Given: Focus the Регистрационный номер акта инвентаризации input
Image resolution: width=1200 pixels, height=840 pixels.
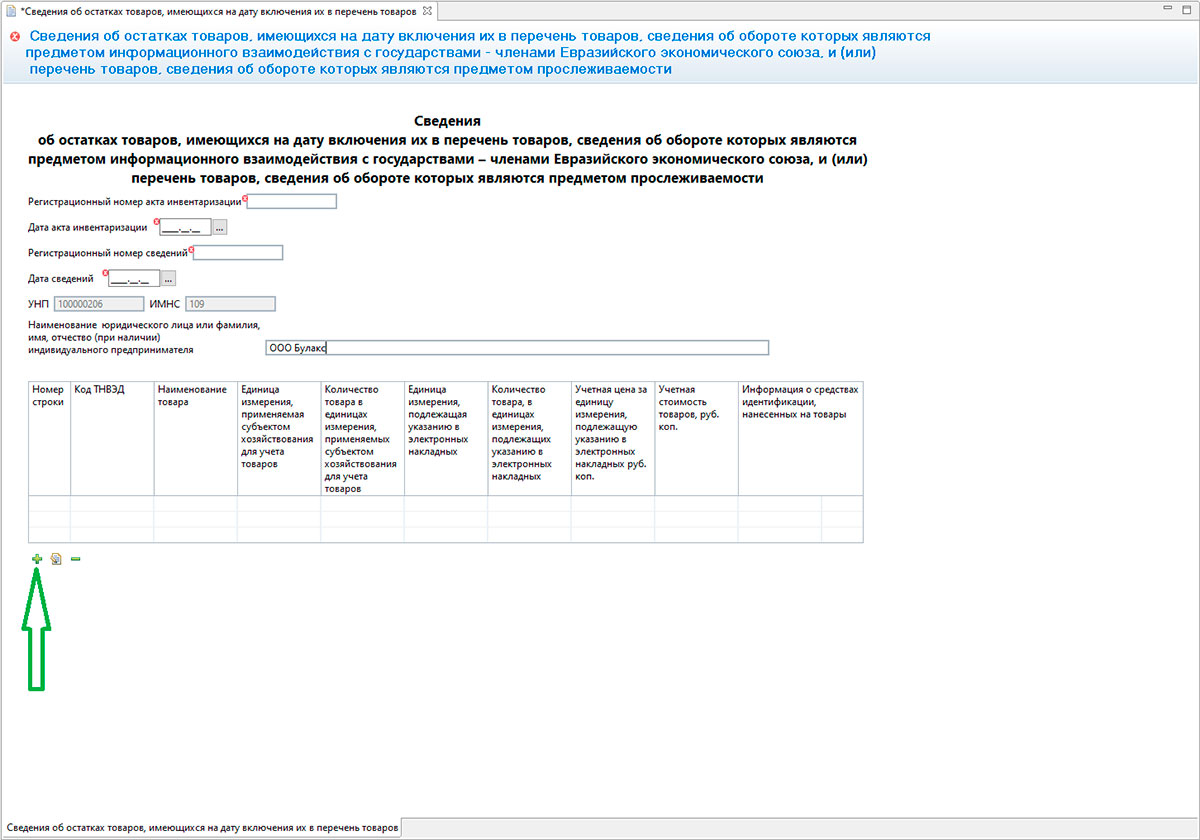Looking at the screenshot, I should click(x=292, y=201).
